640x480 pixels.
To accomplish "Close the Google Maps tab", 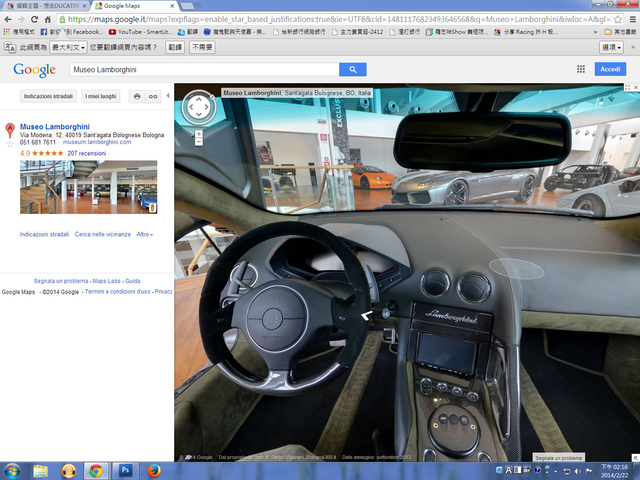I will [x=172, y=6].
